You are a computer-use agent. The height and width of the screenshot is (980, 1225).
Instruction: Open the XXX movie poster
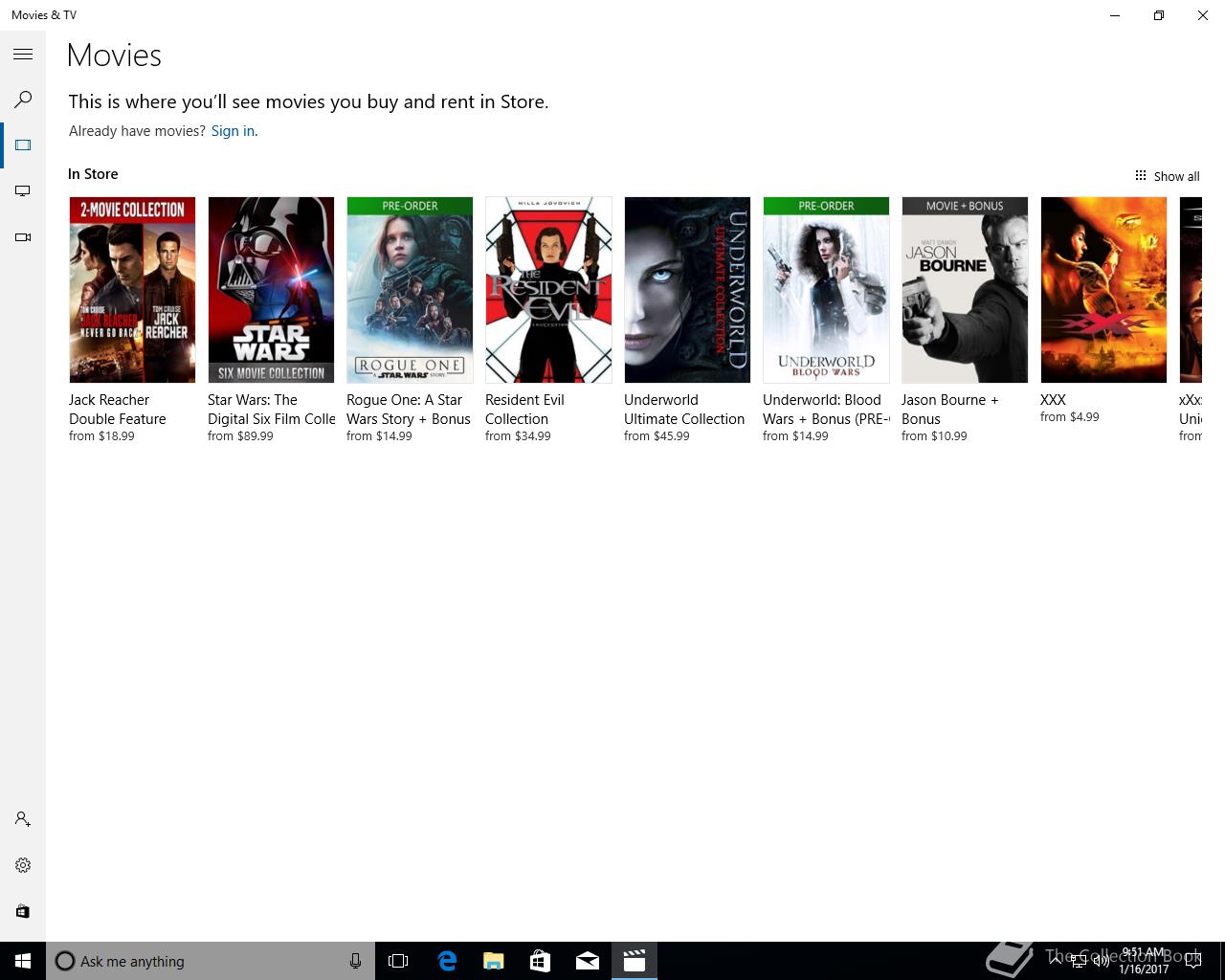[1103, 290]
